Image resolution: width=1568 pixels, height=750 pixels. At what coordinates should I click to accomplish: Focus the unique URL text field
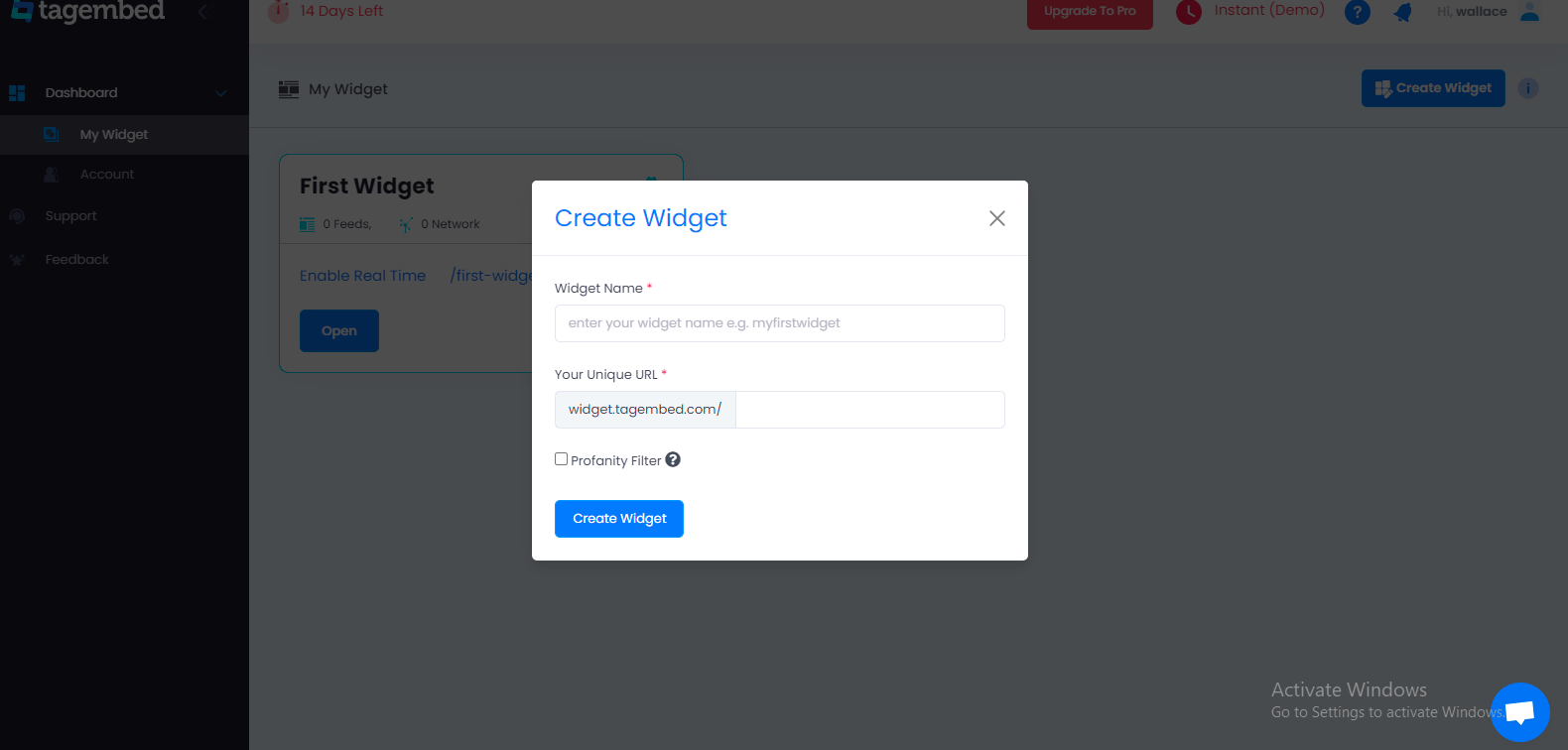[870, 410]
